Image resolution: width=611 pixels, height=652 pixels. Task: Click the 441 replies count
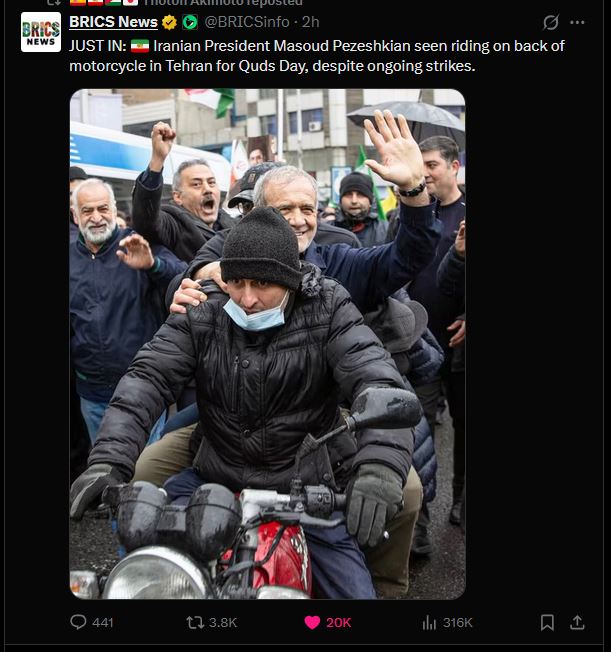(103, 622)
